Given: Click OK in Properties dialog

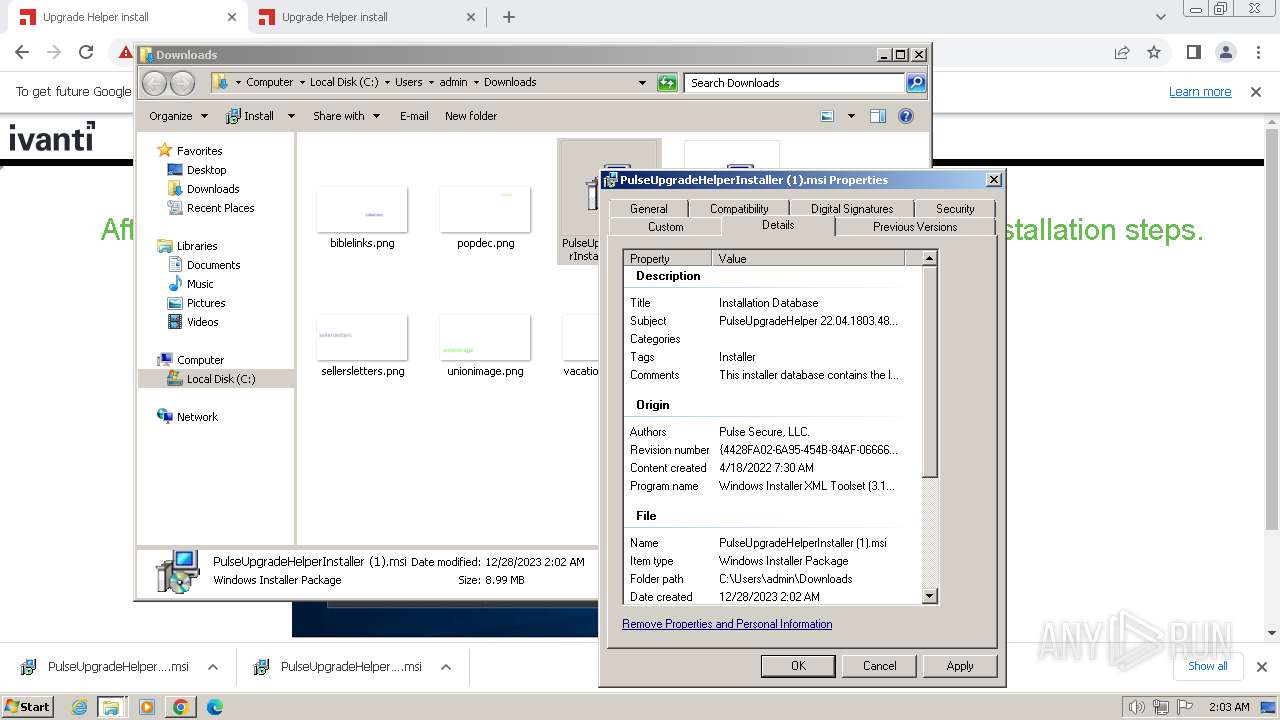Looking at the screenshot, I should click(798, 666).
